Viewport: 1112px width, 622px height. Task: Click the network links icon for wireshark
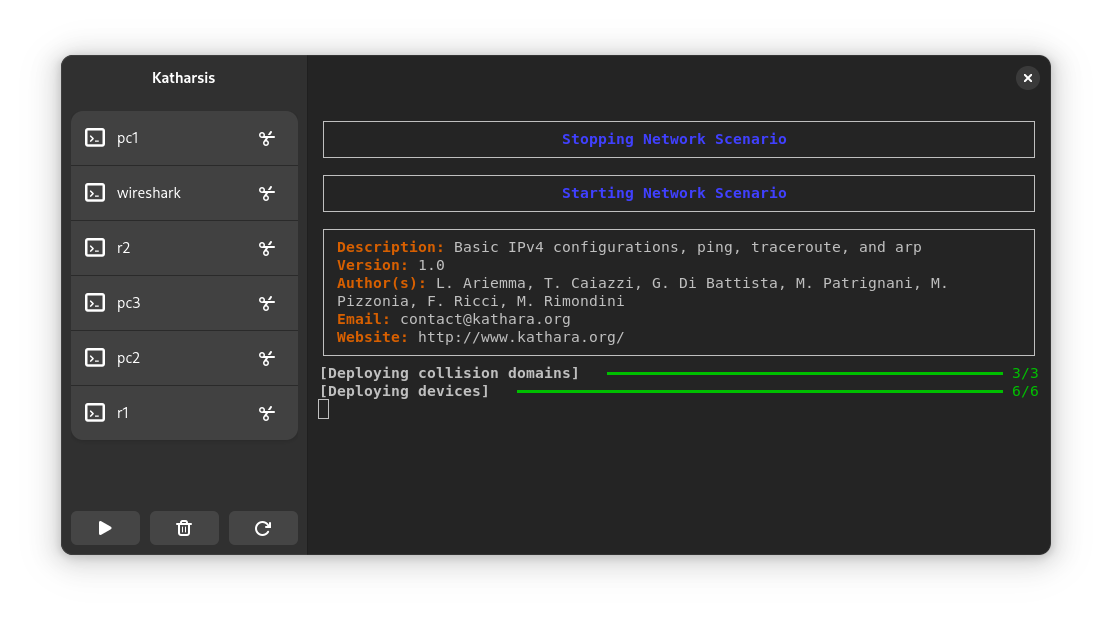(x=267, y=193)
